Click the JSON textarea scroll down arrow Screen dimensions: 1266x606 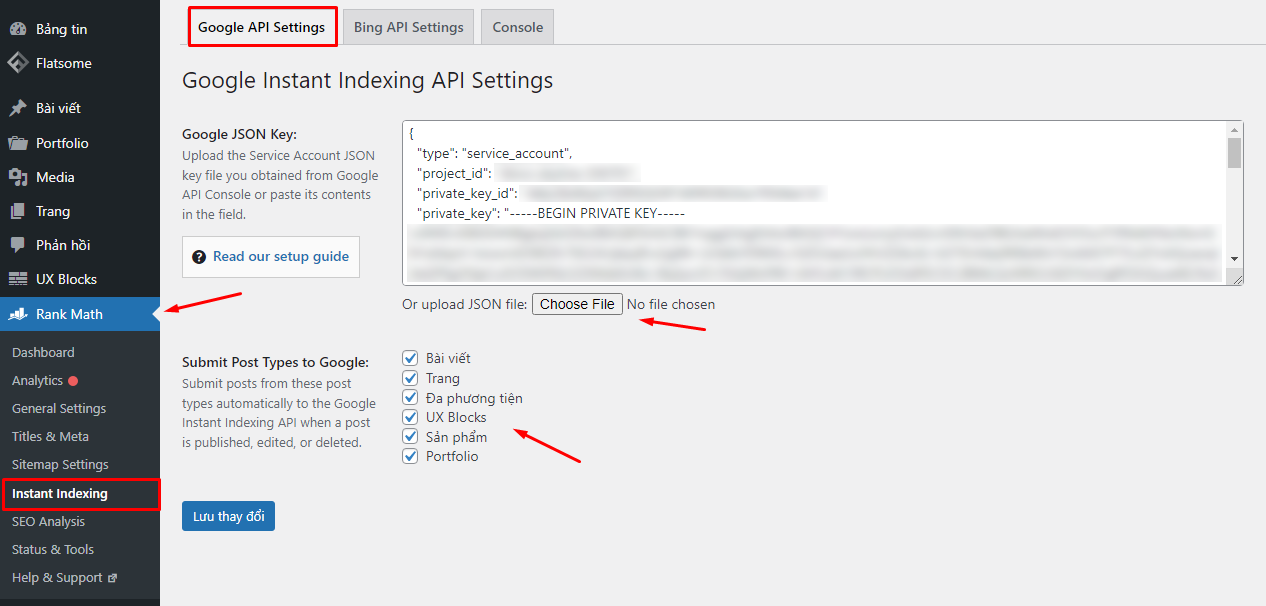point(1235,258)
